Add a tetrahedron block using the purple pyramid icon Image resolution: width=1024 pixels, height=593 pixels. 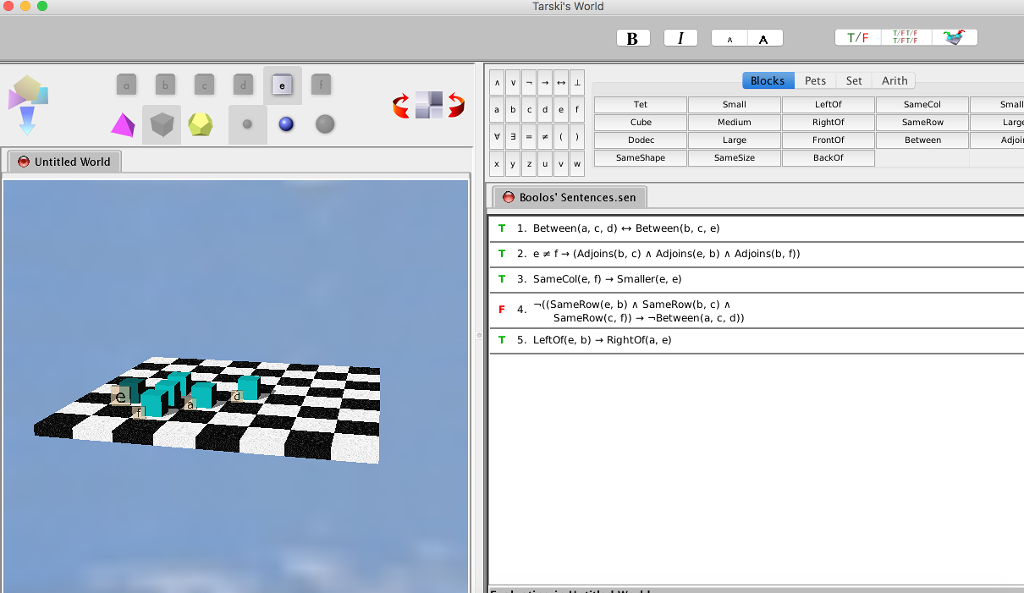tap(123, 124)
